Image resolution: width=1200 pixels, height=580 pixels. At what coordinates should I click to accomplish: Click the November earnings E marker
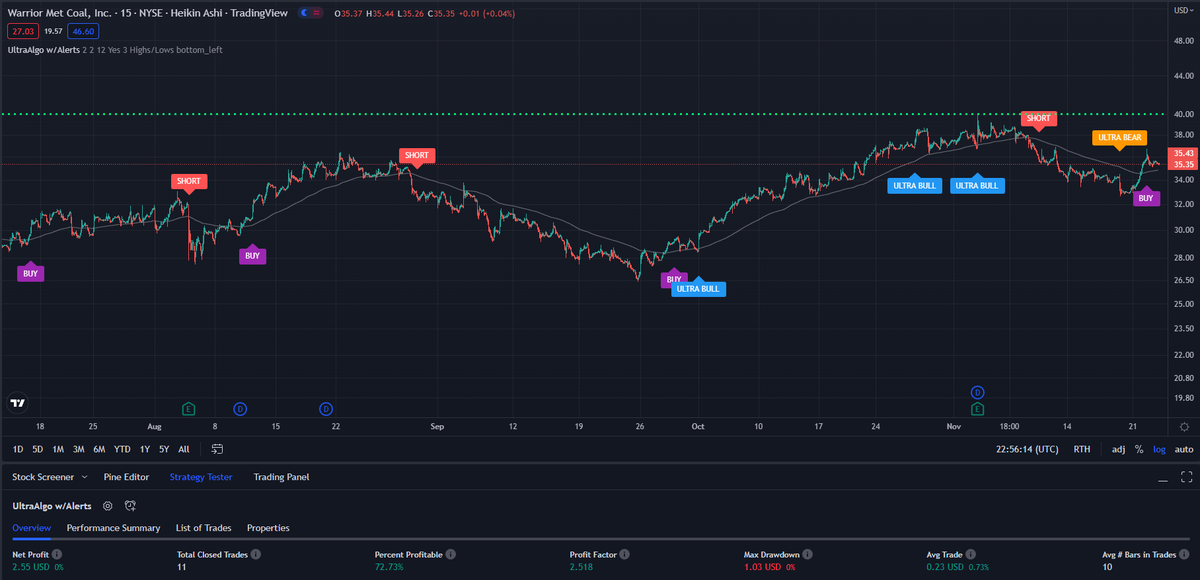click(977, 409)
